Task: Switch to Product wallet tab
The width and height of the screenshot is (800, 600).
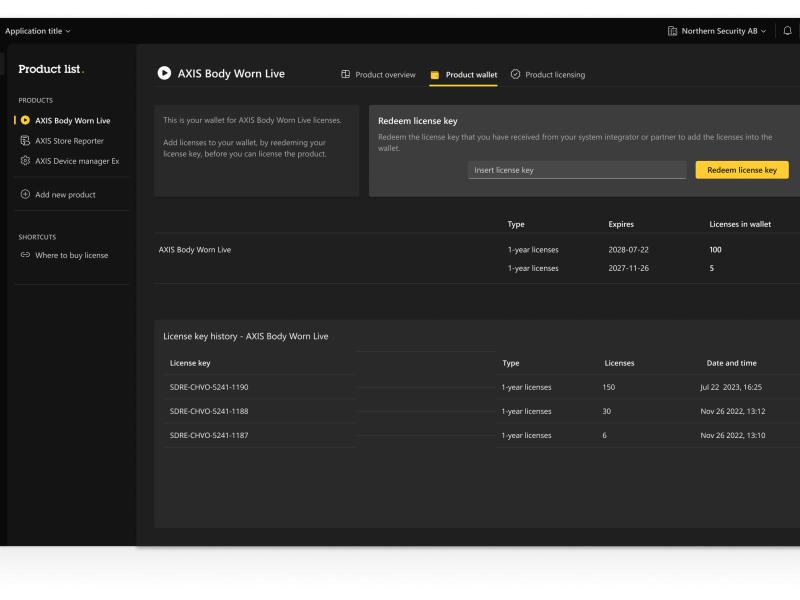Action: pos(463,75)
